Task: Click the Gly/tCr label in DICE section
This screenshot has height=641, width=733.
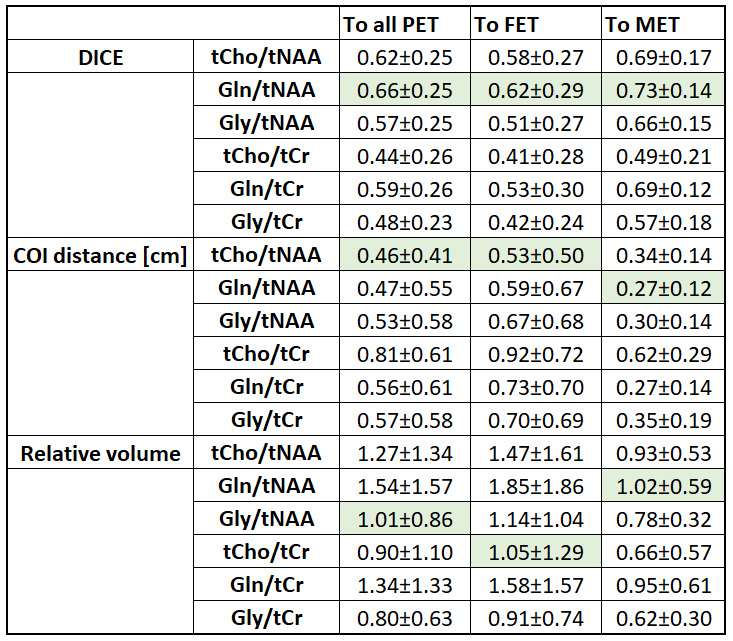Action: 266,222
